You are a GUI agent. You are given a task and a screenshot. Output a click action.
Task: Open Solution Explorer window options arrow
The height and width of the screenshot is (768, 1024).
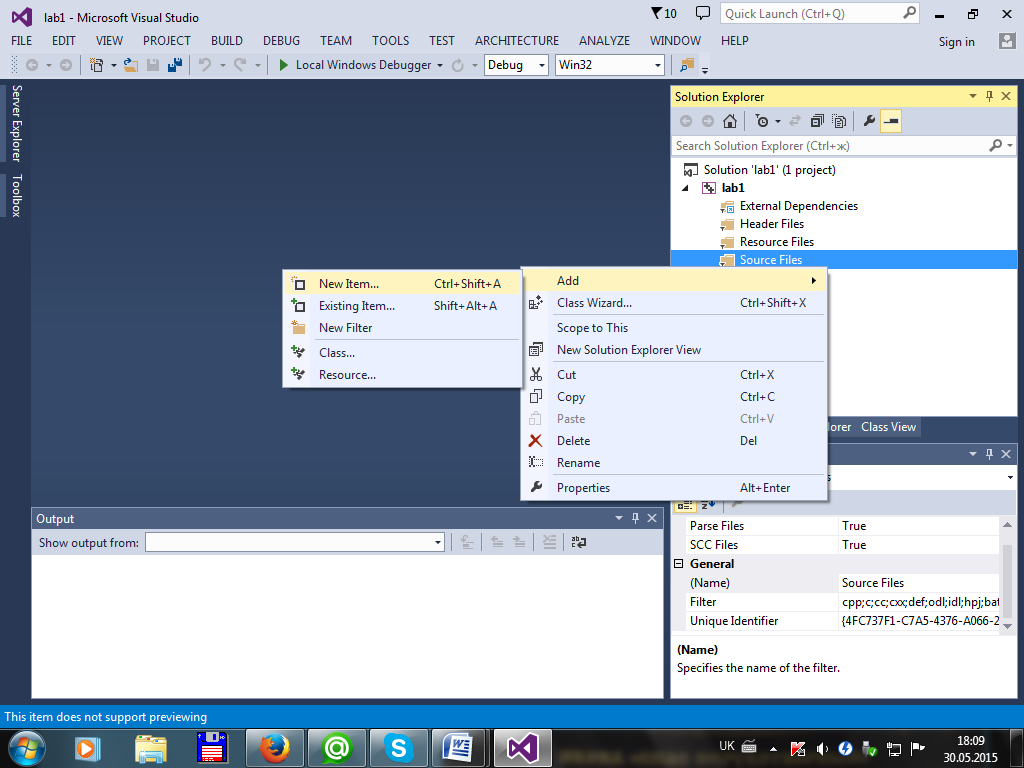click(x=972, y=97)
